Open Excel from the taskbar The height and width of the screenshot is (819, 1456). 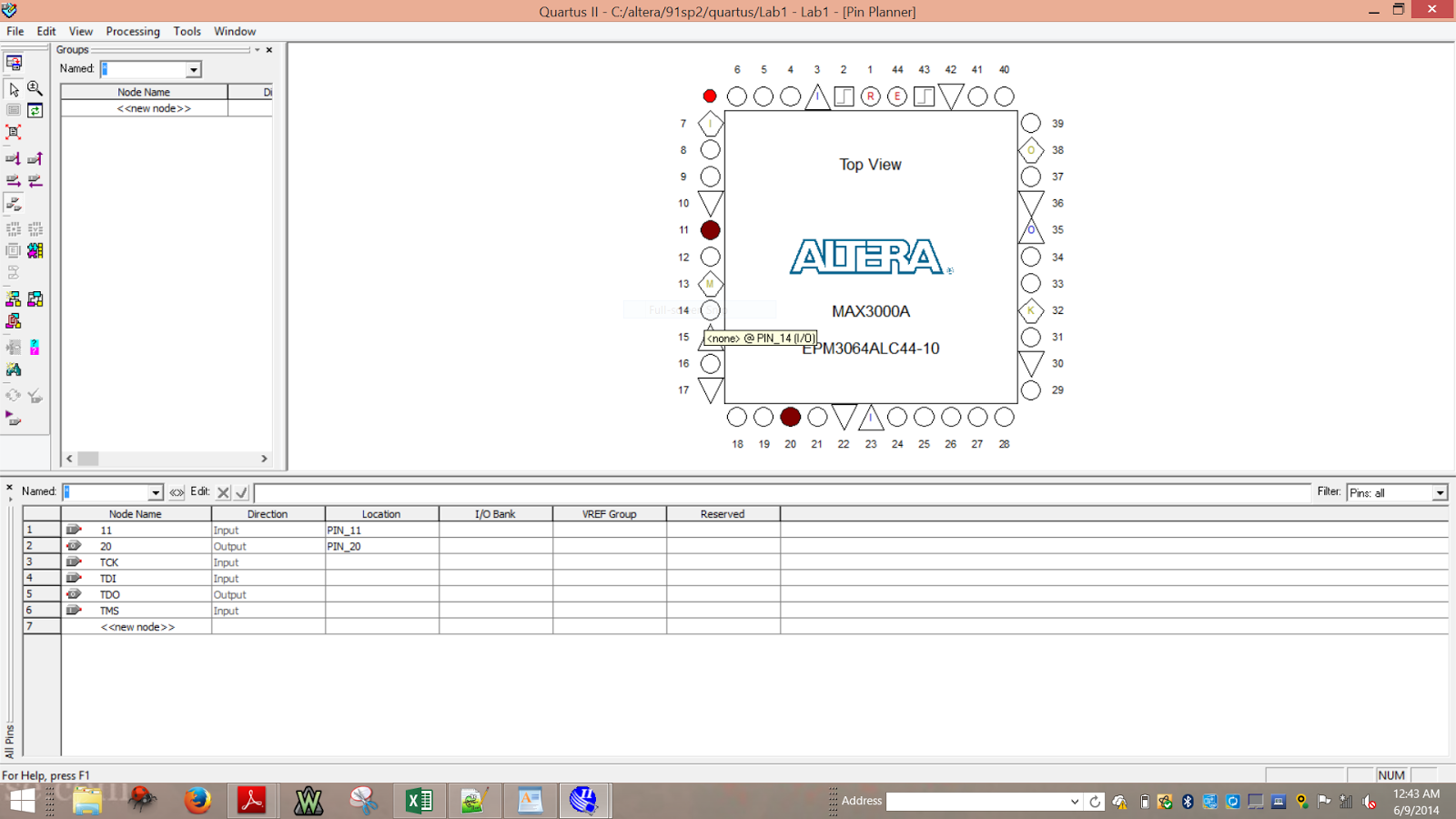tap(418, 801)
